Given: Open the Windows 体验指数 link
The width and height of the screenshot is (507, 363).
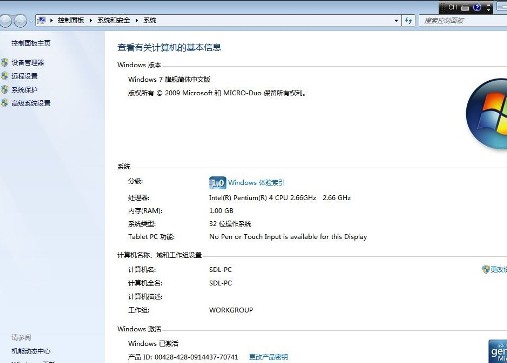Looking at the screenshot, I should click(256, 183).
